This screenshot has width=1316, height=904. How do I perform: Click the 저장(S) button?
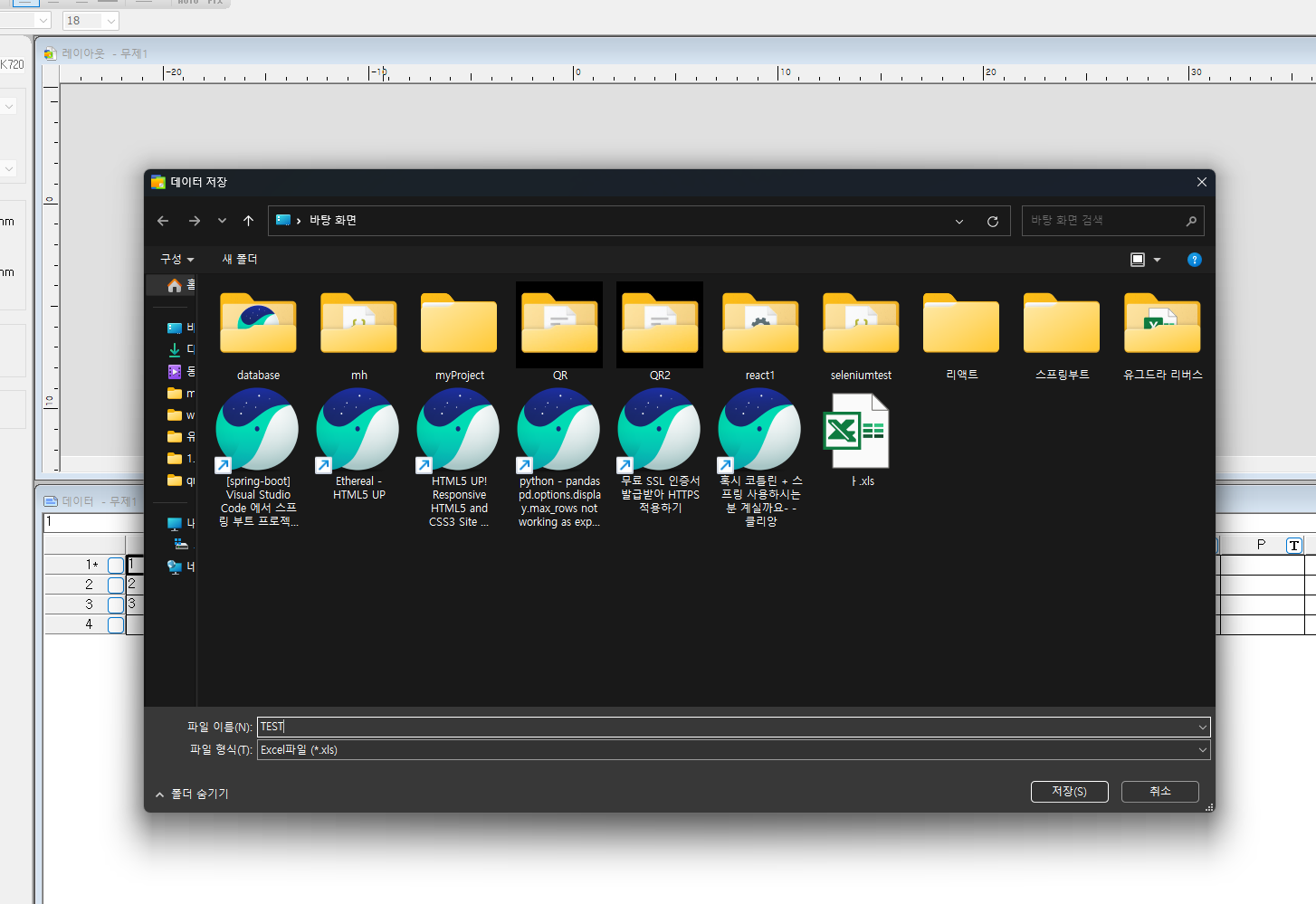click(1070, 792)
